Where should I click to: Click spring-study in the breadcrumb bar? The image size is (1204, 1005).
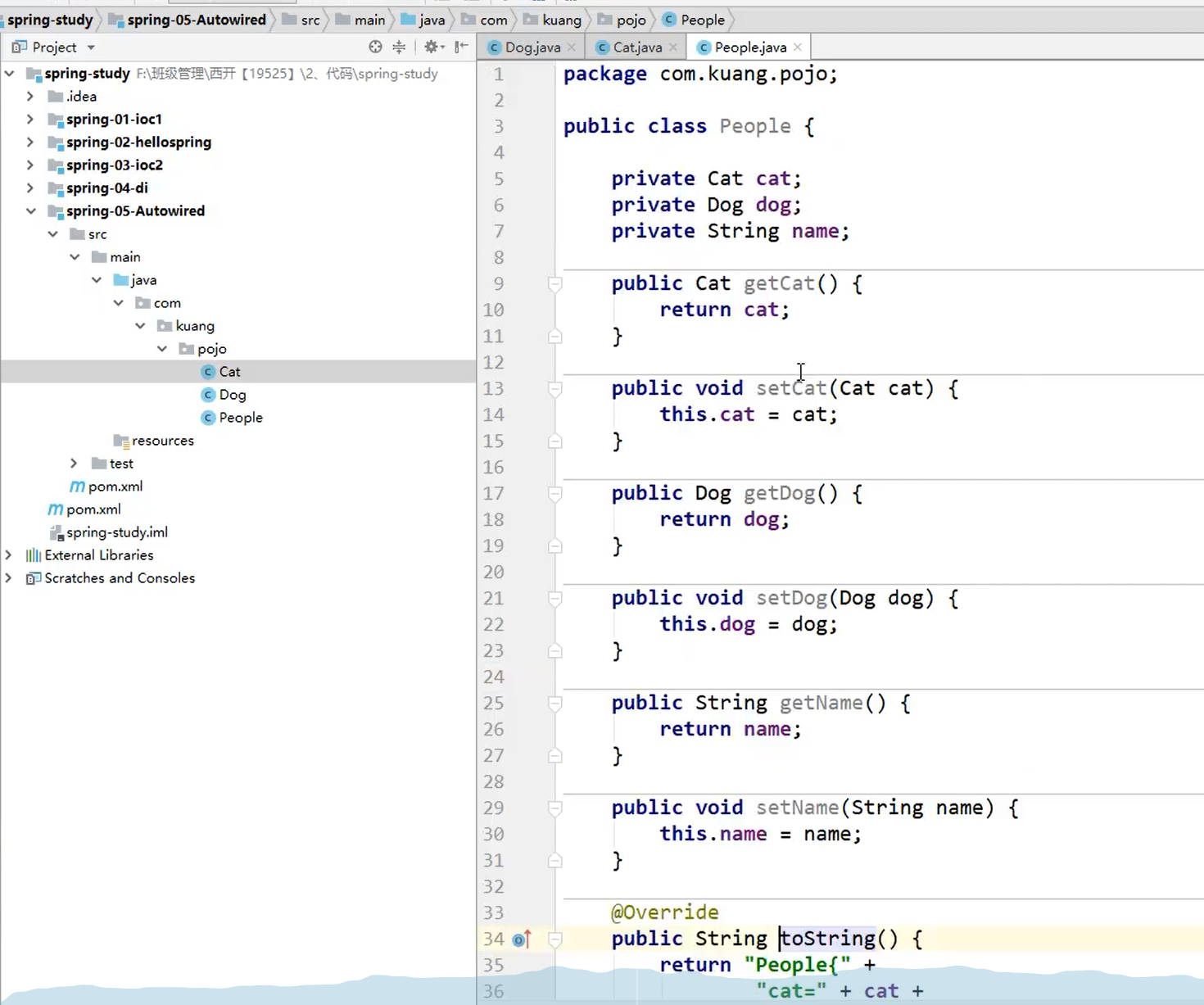coord(50,20)
